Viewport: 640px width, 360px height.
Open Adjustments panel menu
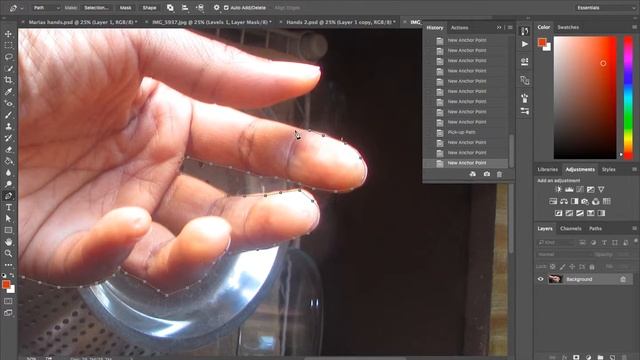pos(634,169)
